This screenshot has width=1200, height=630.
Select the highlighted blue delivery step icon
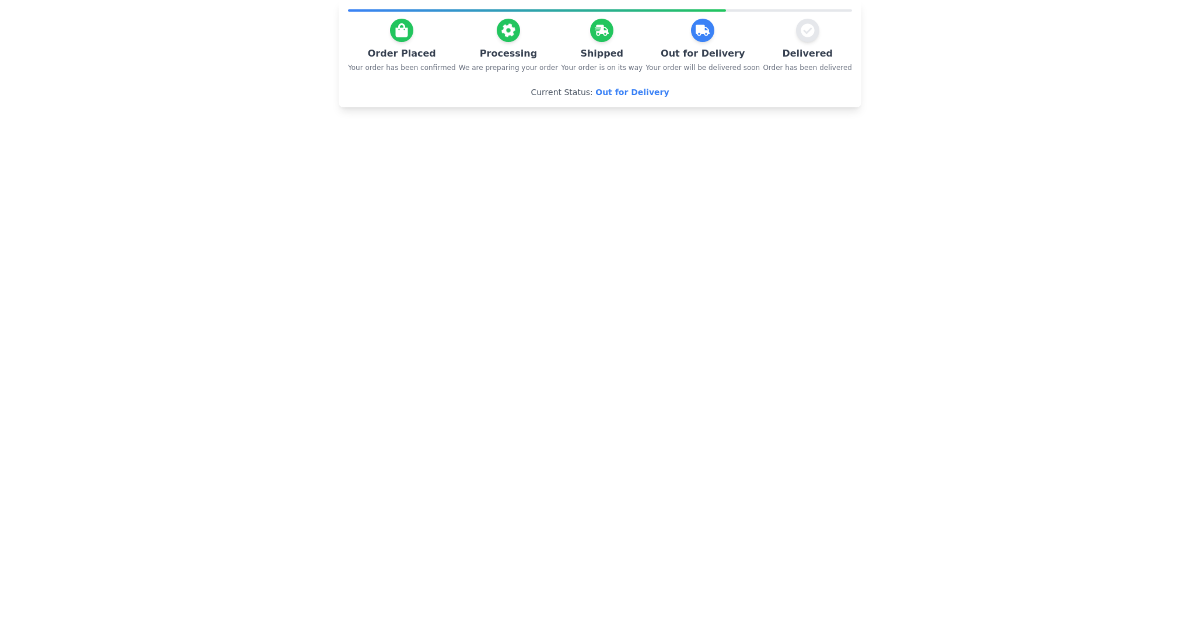702,30
